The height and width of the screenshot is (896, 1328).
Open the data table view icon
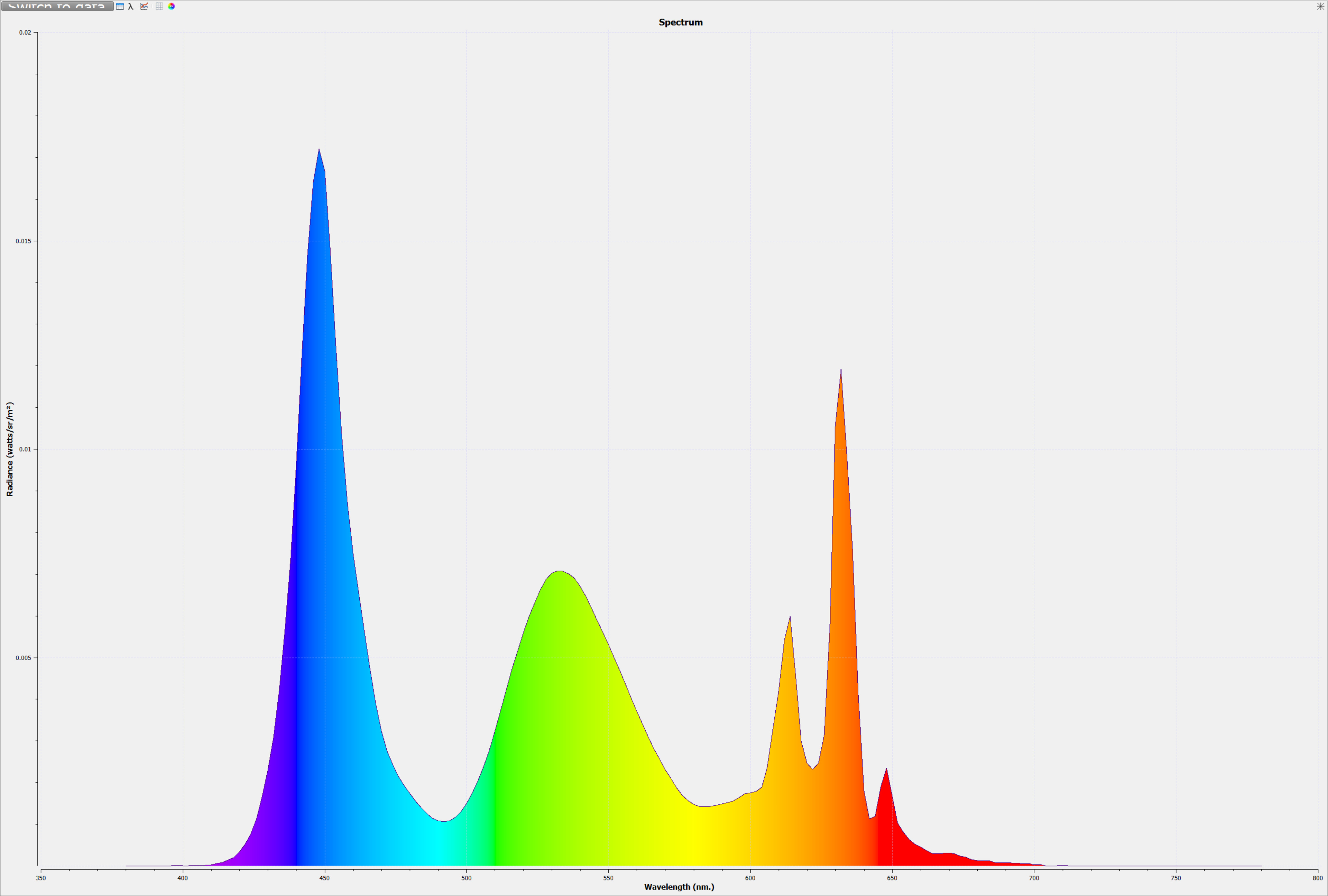tap(120, 6)
